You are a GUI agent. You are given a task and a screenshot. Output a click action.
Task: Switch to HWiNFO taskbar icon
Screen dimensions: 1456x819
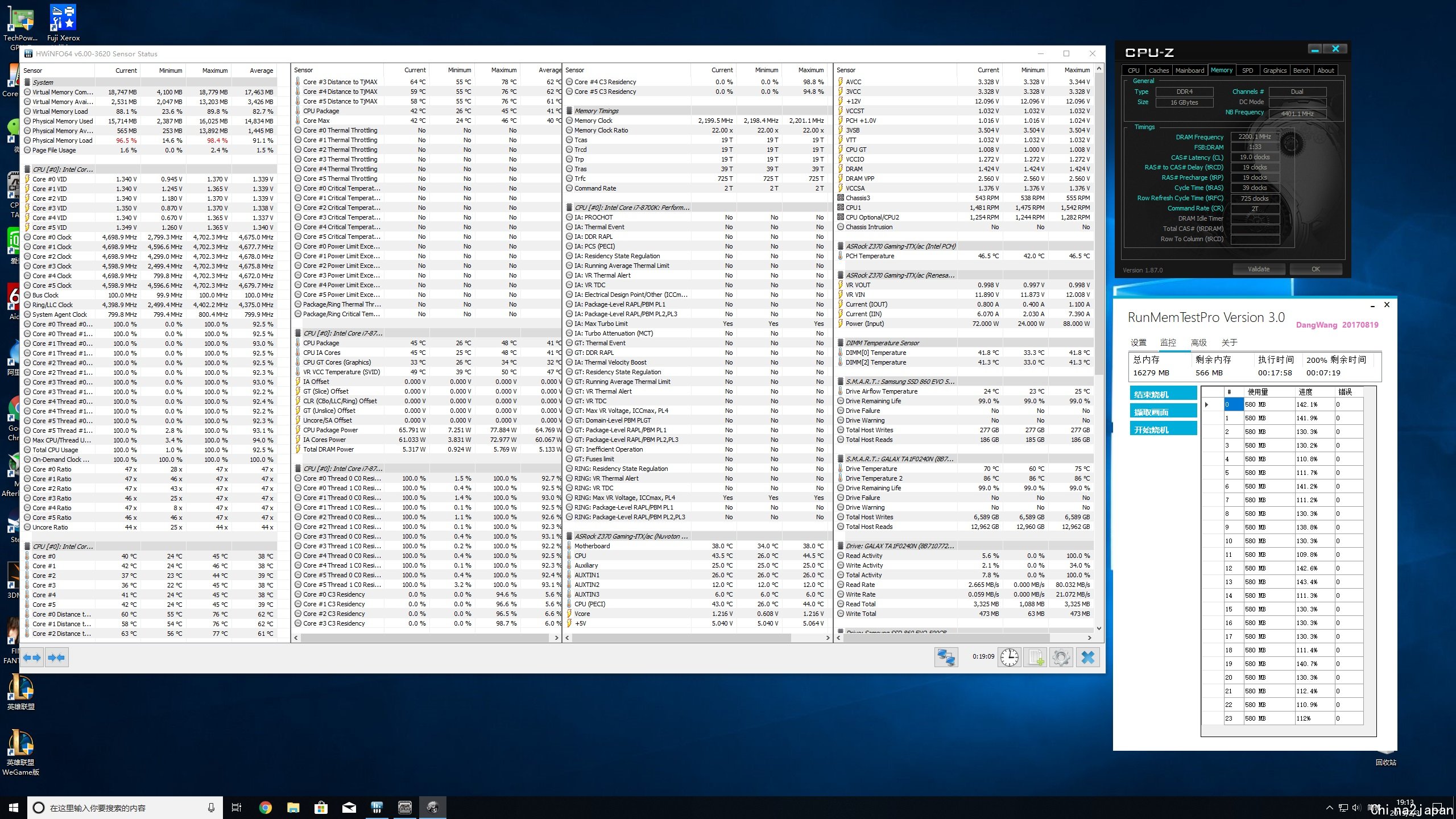tap(377, 808)
